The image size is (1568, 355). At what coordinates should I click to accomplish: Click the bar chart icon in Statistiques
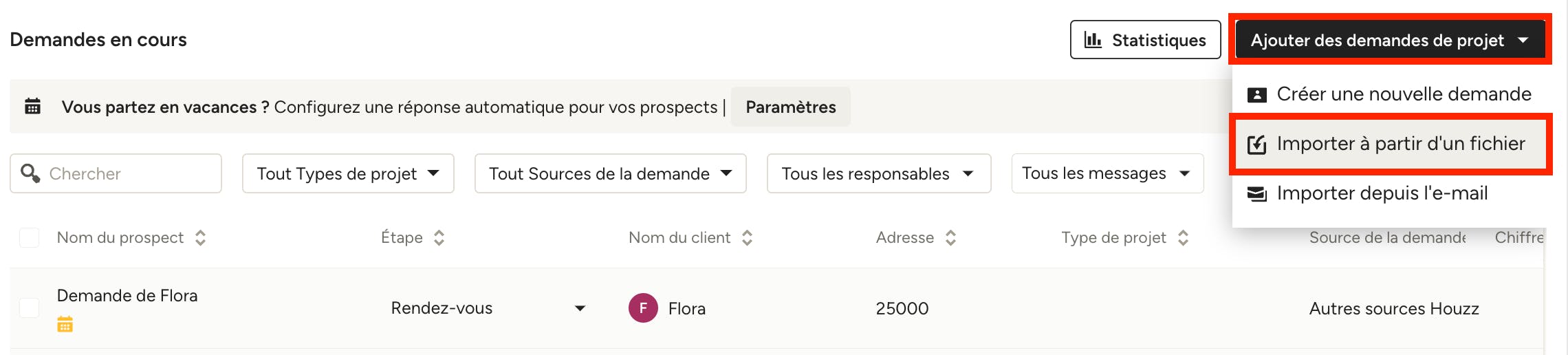coord(1093,40)
